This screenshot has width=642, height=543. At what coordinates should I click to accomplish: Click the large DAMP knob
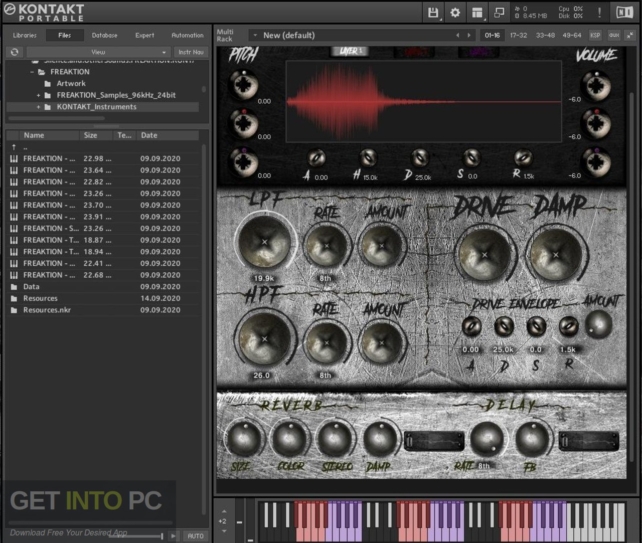556,255
